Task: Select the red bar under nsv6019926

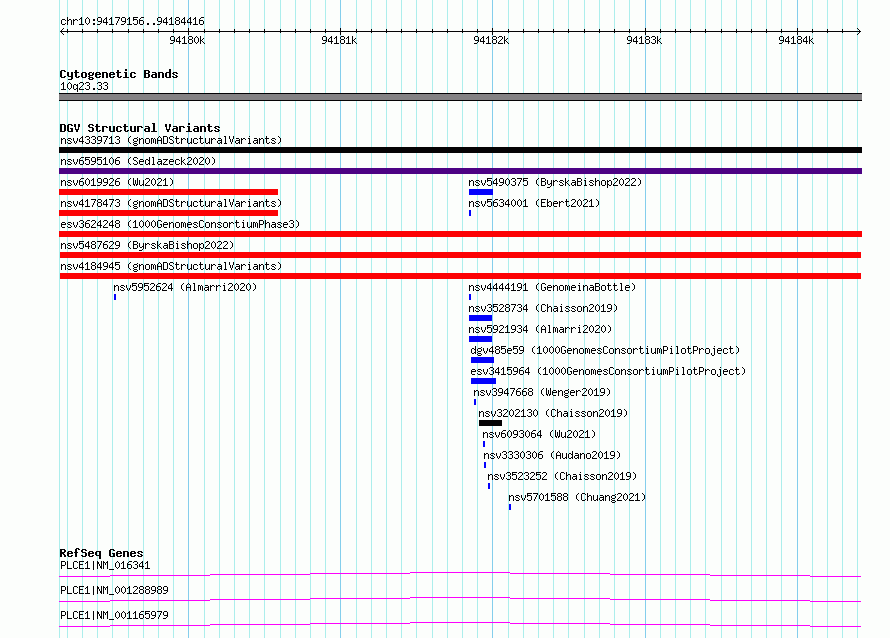Action: point(169,192)
